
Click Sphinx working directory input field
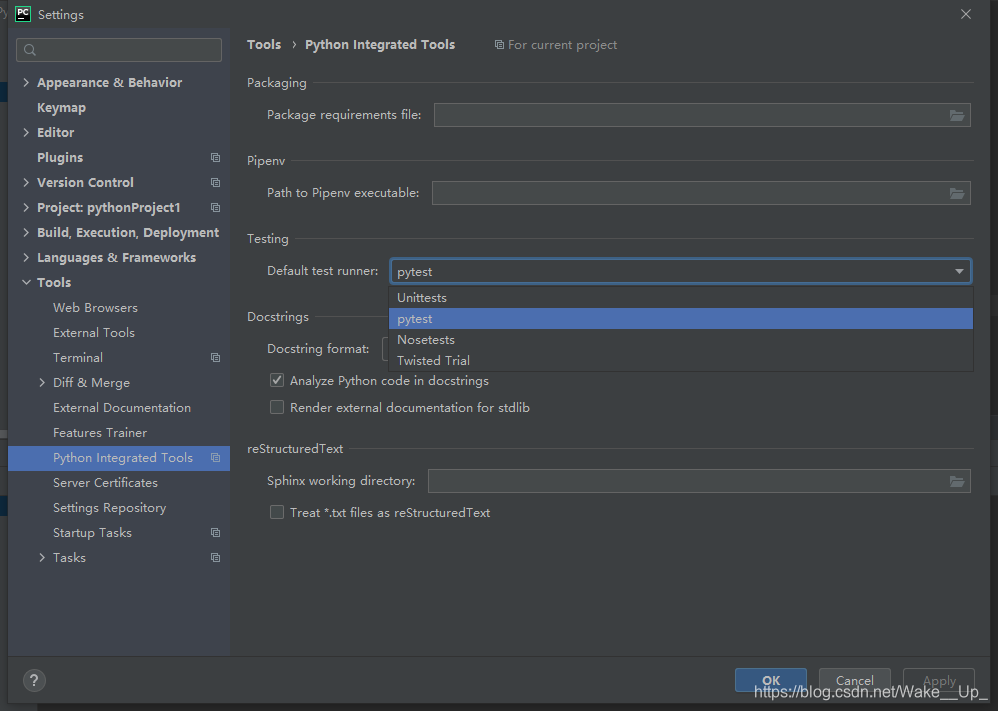[699, 481]
